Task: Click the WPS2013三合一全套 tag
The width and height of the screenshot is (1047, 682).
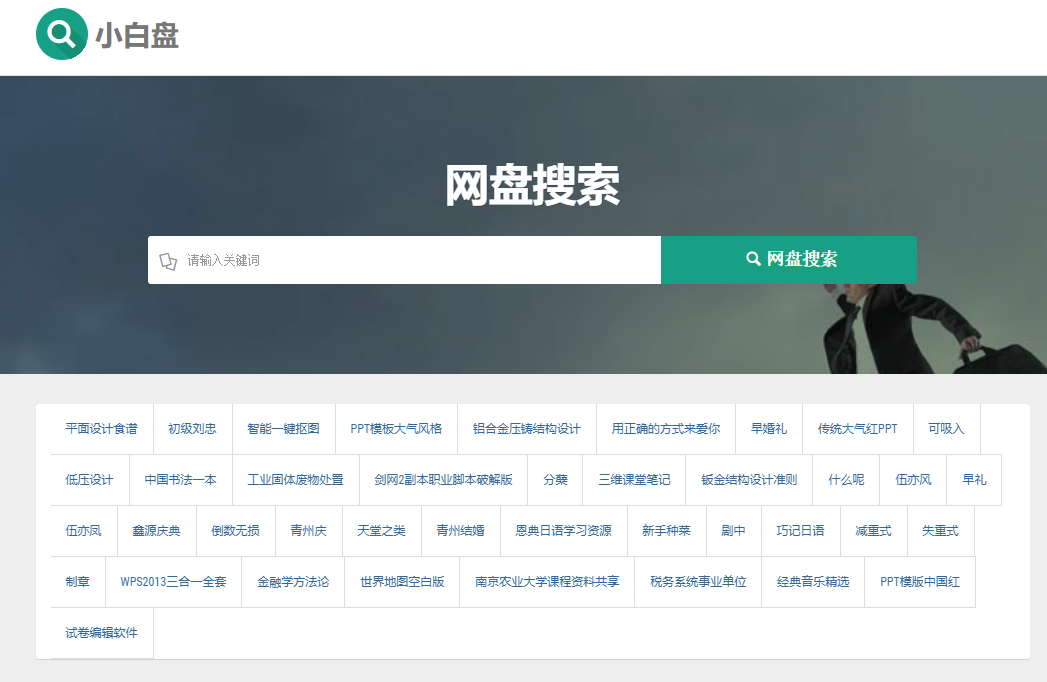Action: click(173, 582)
